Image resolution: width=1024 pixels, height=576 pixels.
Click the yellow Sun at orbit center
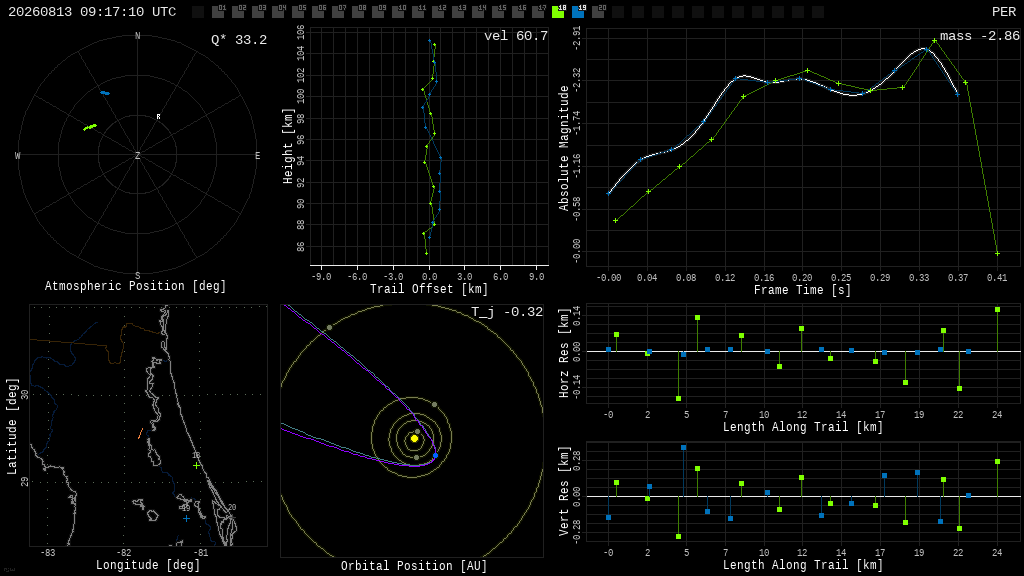(x=414, y=439)
